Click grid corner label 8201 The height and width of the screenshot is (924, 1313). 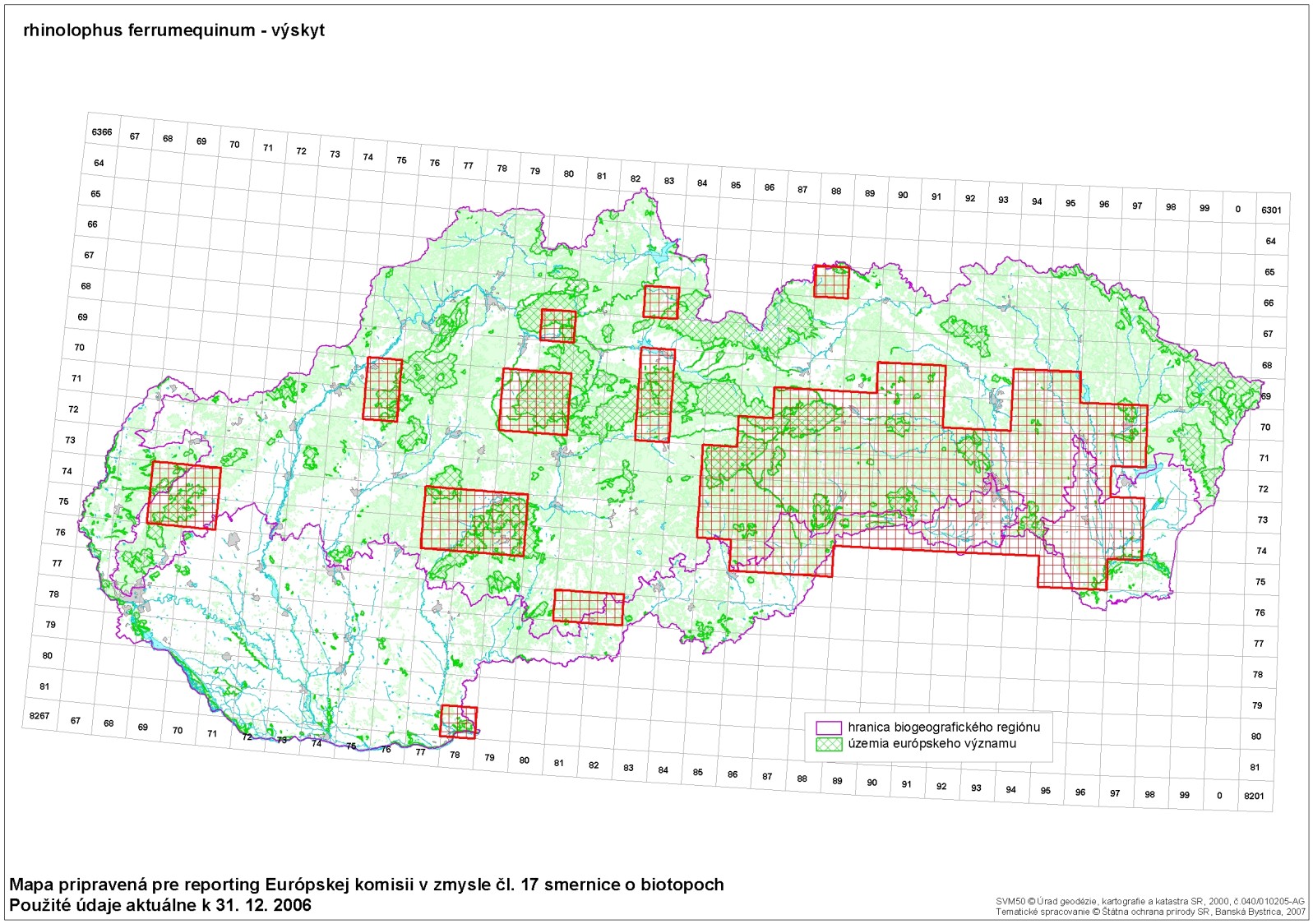tap(1254, 796)
